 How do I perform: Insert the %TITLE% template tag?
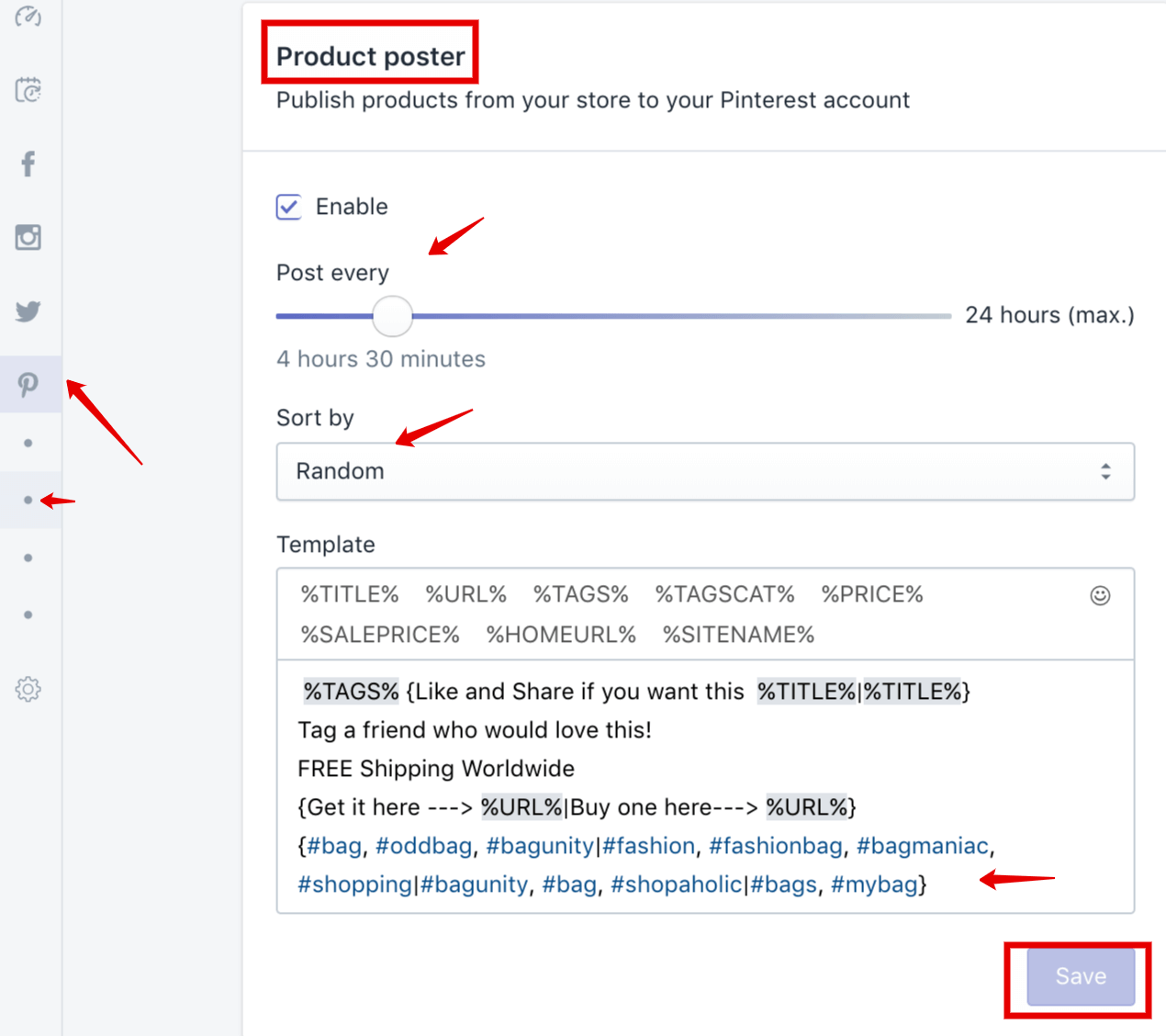click(x=350, y=594)
